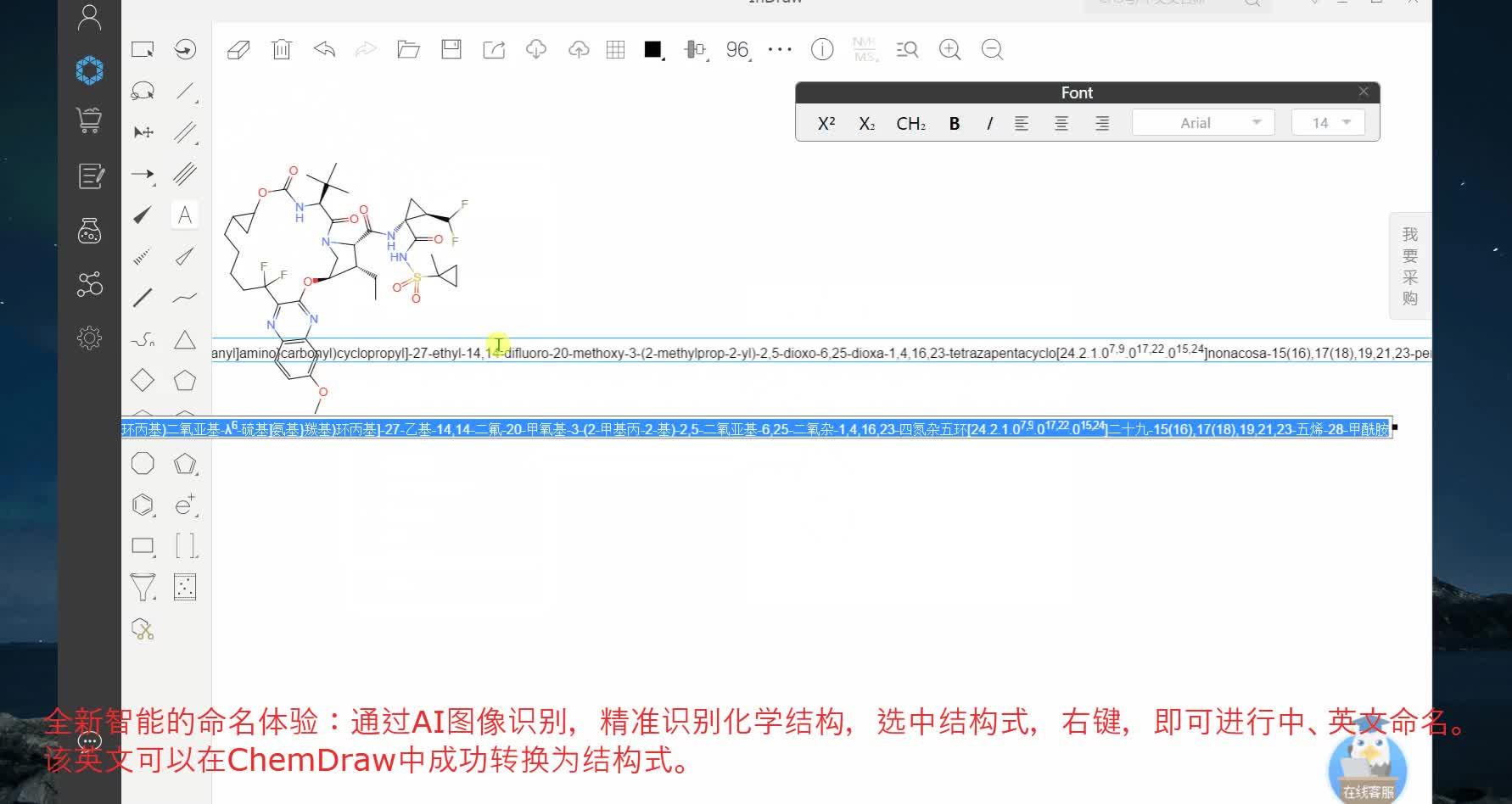
Task: Open the 我要采购 side panel
Action: [1408, 265]
